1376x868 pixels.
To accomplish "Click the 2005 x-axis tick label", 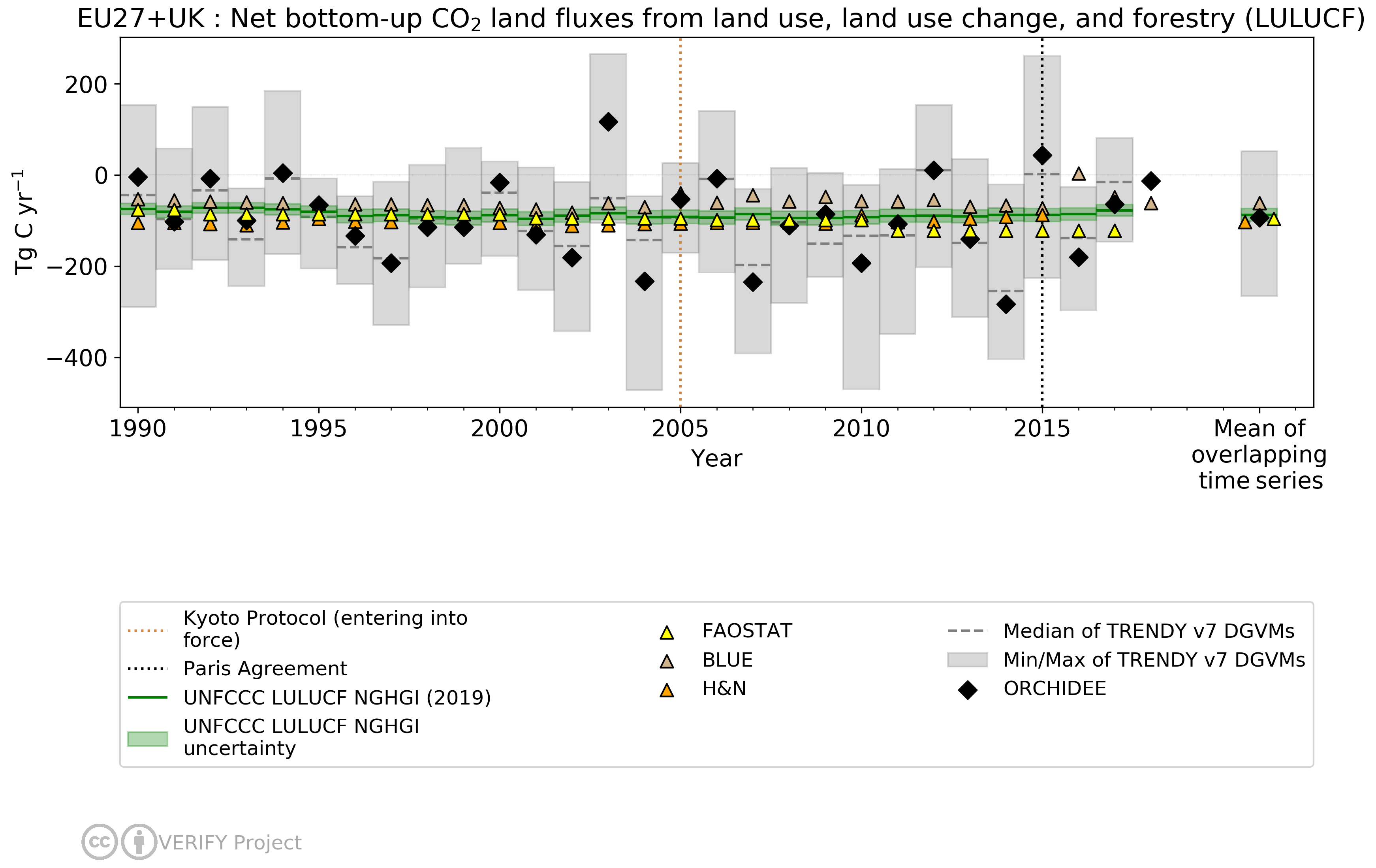I will tap(680, 429).
